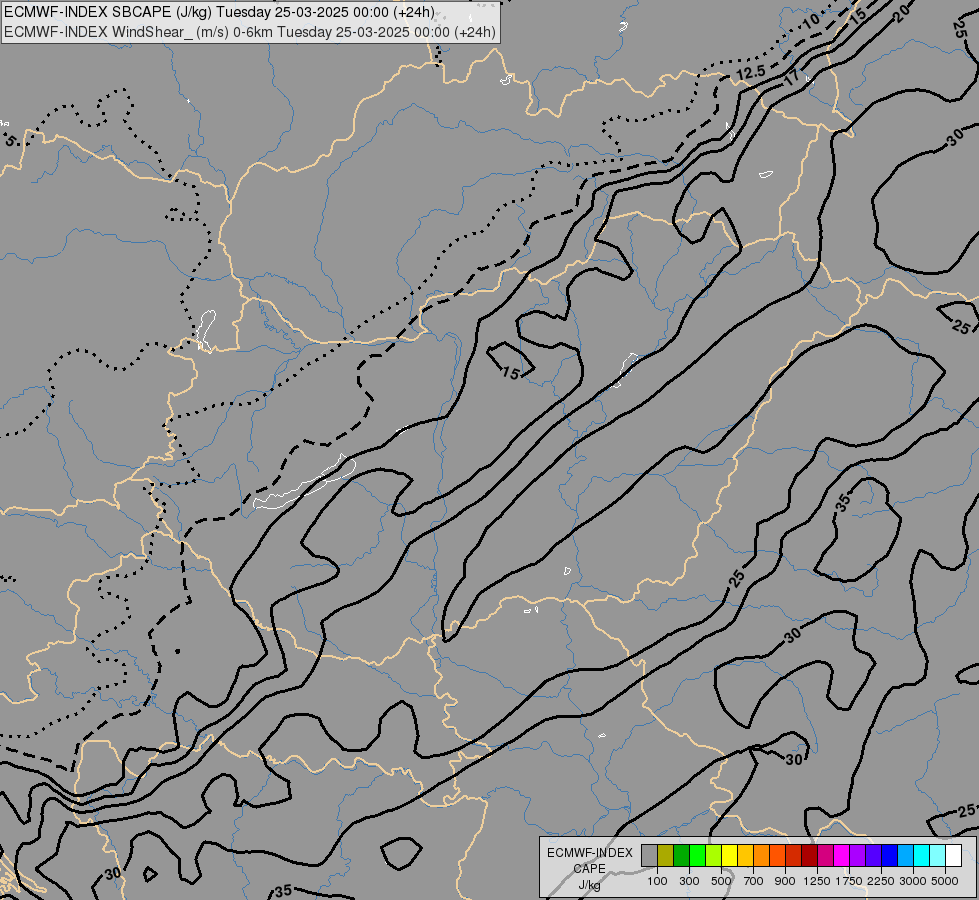Click the 1750 legend scale value

click(x=849, y=881)
